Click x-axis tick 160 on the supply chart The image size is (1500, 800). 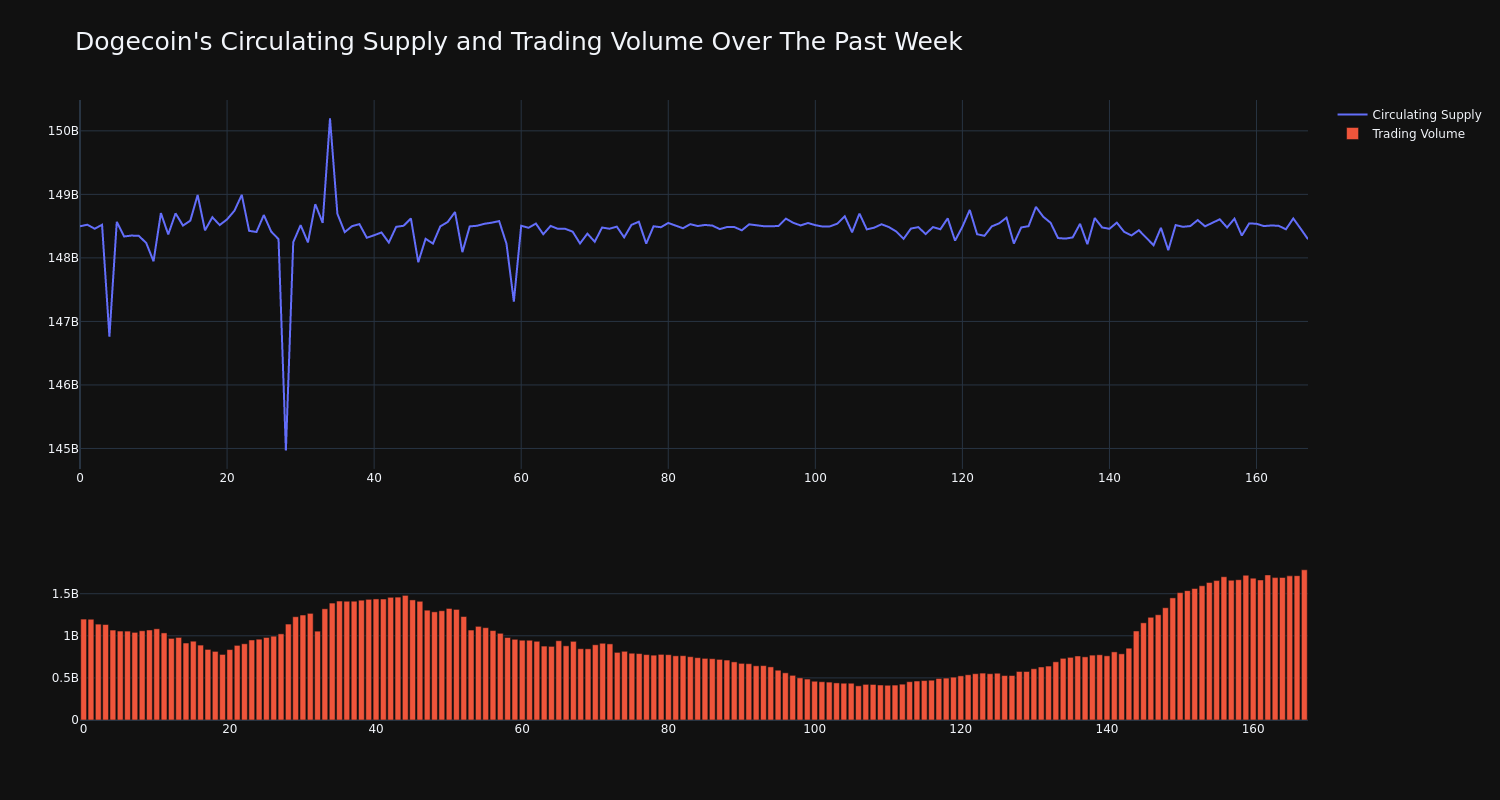[1256, 478]
